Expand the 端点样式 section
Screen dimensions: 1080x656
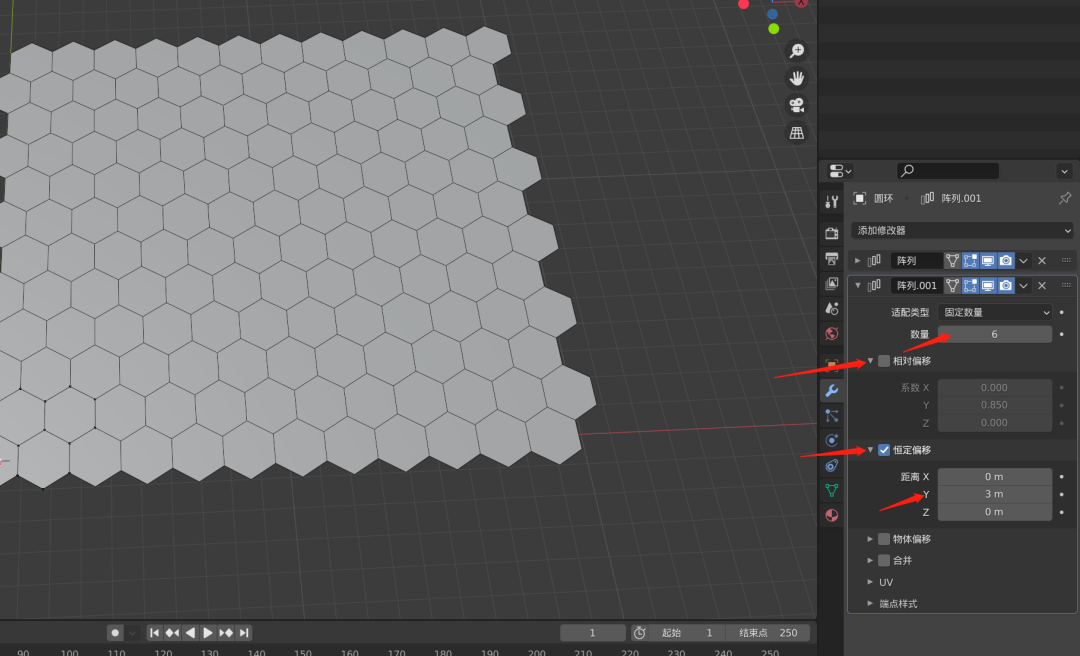(x=870, y=604)
